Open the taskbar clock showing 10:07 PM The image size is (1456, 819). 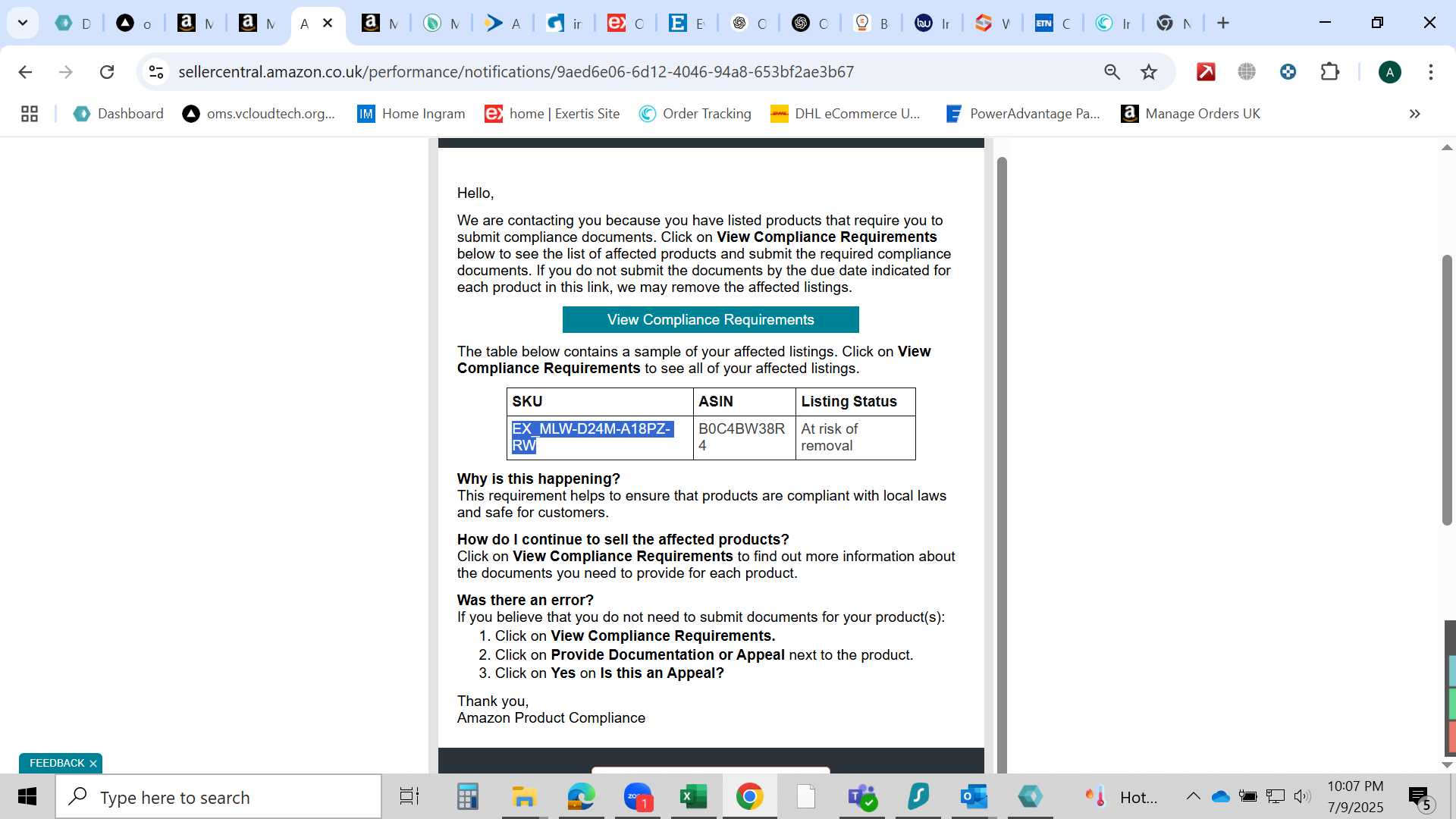click(x=1355, y=796)
